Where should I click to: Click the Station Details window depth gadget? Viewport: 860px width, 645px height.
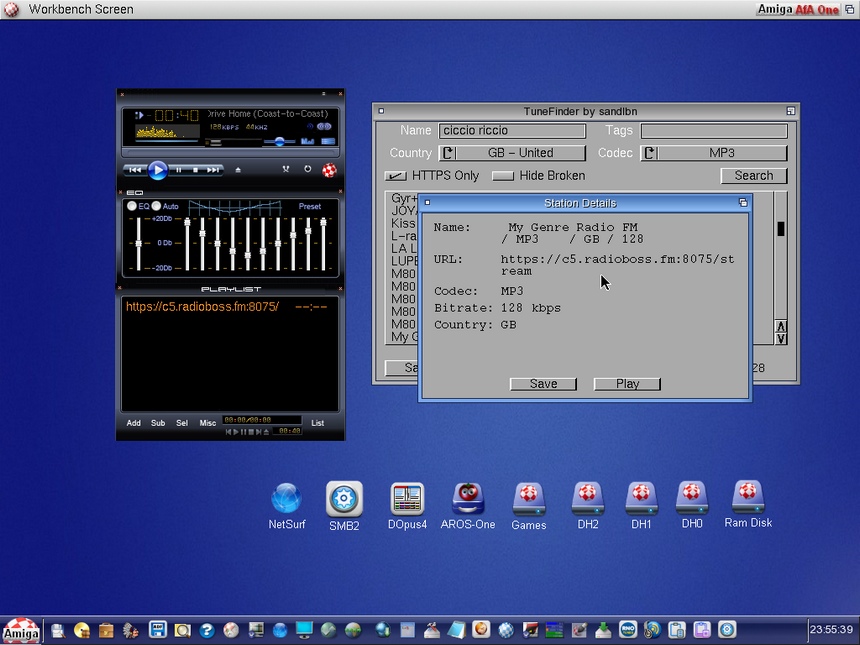click(743, 203)
